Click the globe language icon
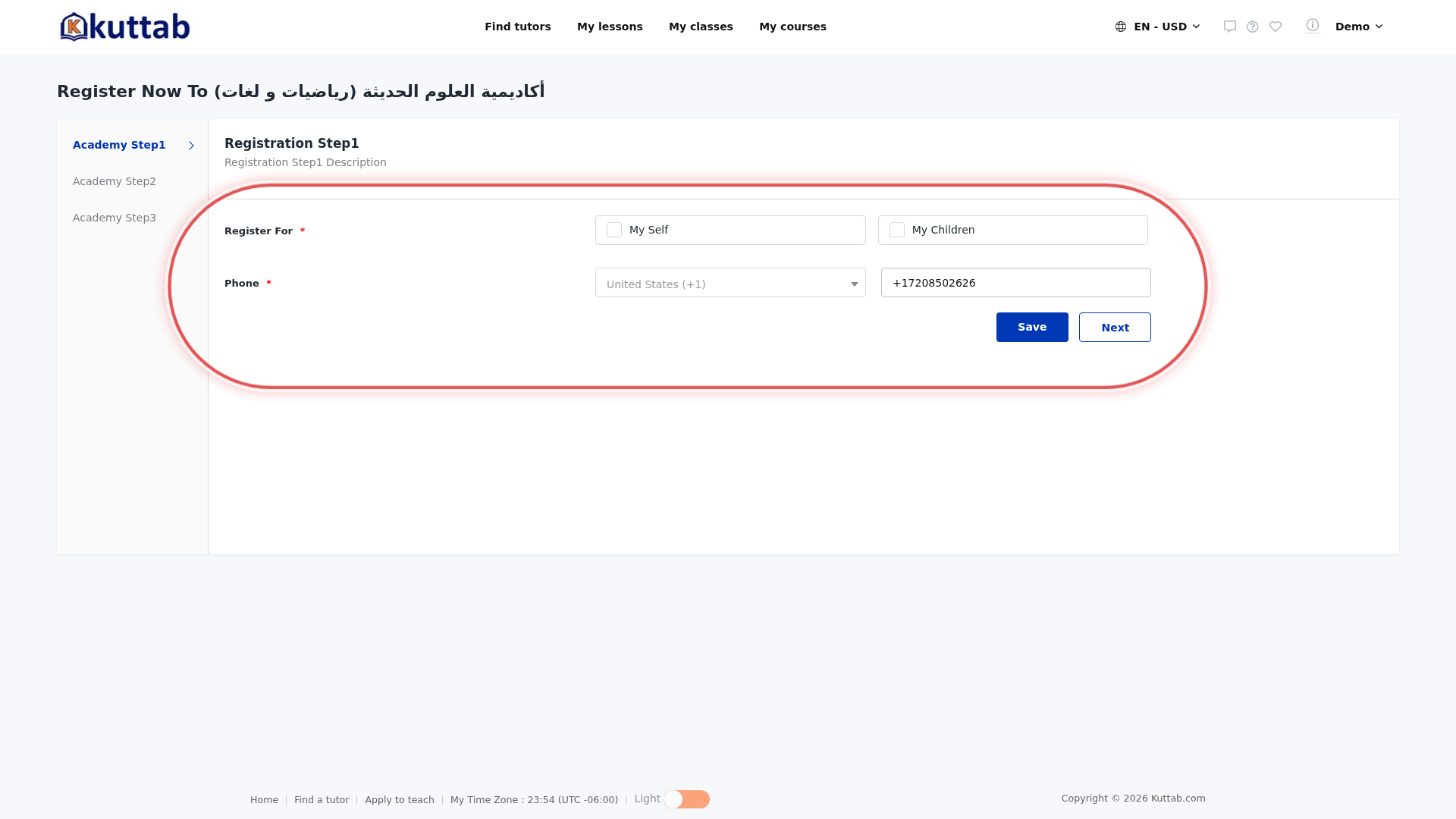The height and width of the screenshot is (819, 1456). (1121, 27)
